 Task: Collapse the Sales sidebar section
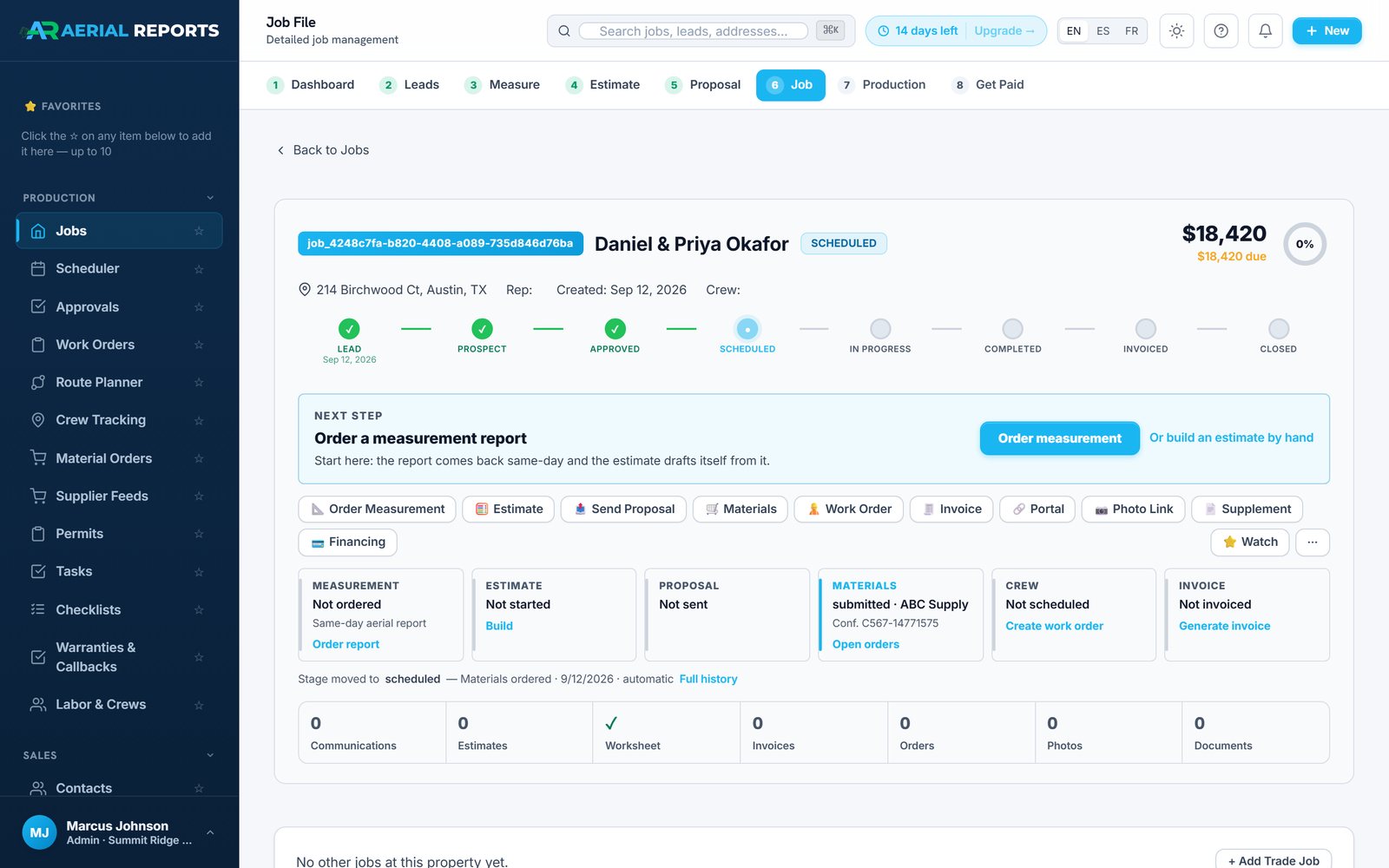click(x=210, y=755)
